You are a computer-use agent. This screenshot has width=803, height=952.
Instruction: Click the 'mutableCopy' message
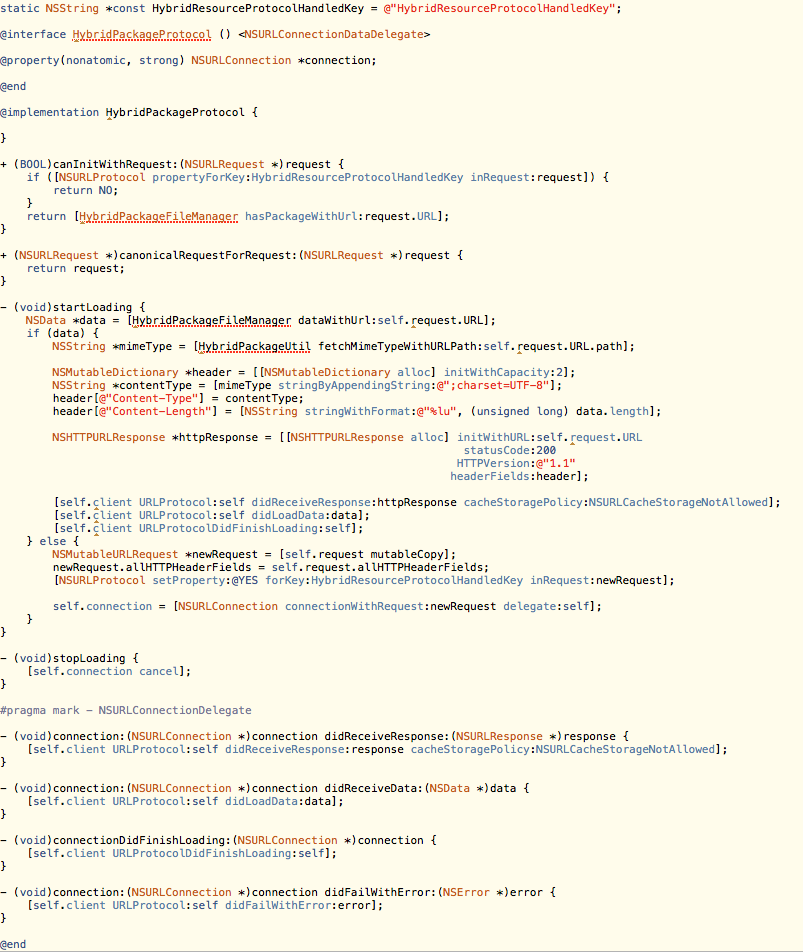tap(407, 555)
